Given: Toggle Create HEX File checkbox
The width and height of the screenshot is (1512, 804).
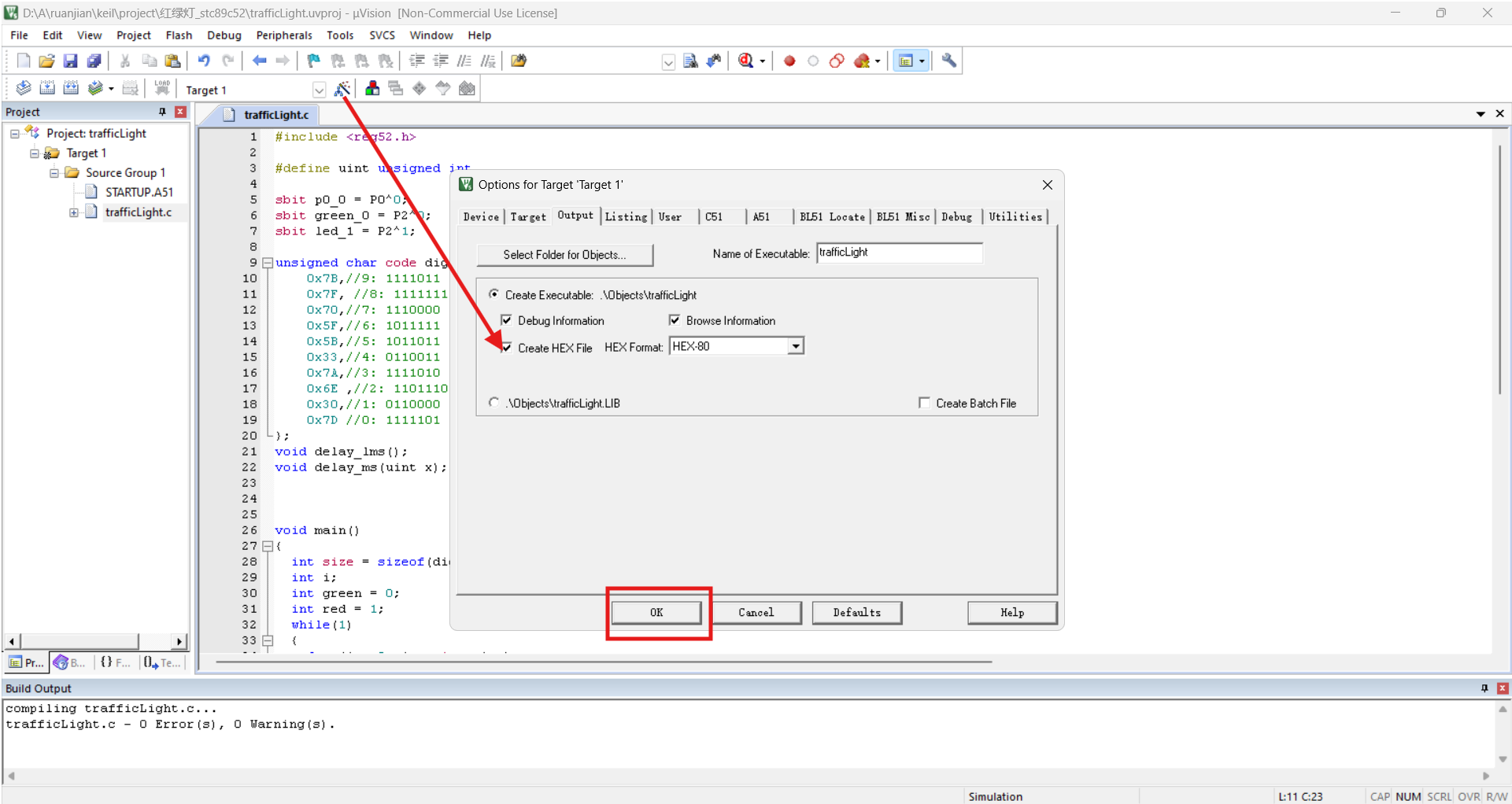Looking at the screenshot, I should [x=506, y=347].
